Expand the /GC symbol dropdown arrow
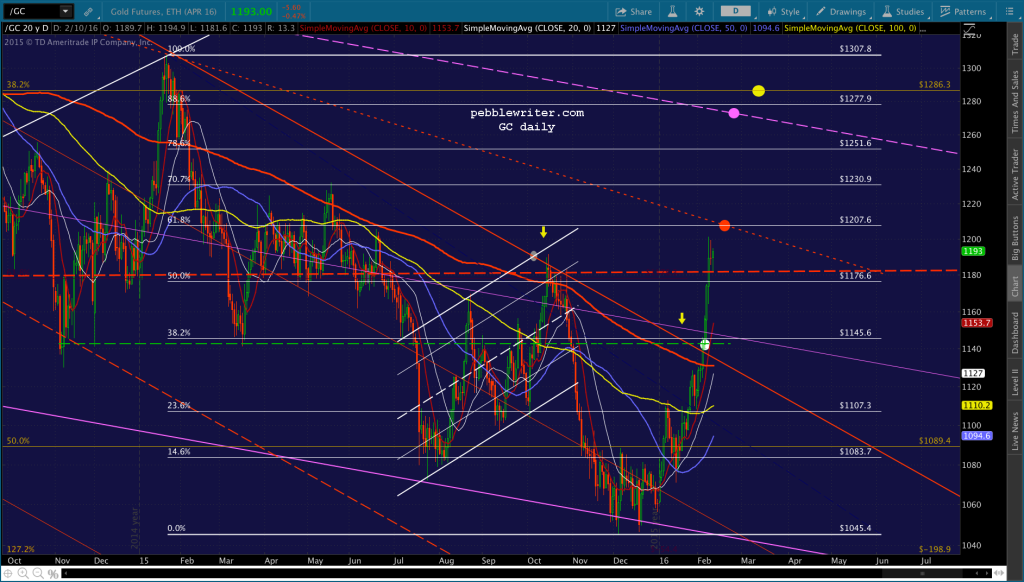The width and height of the screenshot is (1024, 582). pyautogui.click(x=65, y=11)
